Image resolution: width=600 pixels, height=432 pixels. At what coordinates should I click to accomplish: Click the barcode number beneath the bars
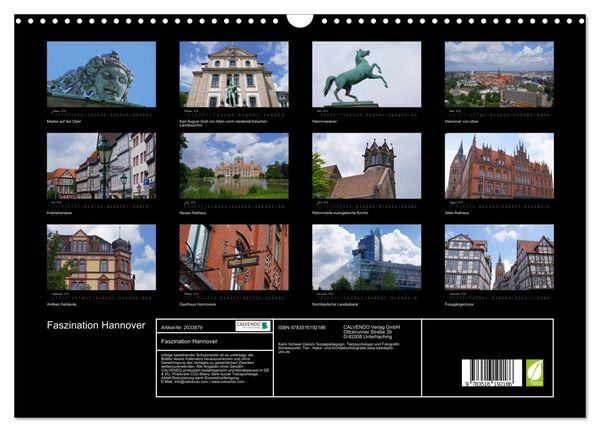(x=488, y=383)
